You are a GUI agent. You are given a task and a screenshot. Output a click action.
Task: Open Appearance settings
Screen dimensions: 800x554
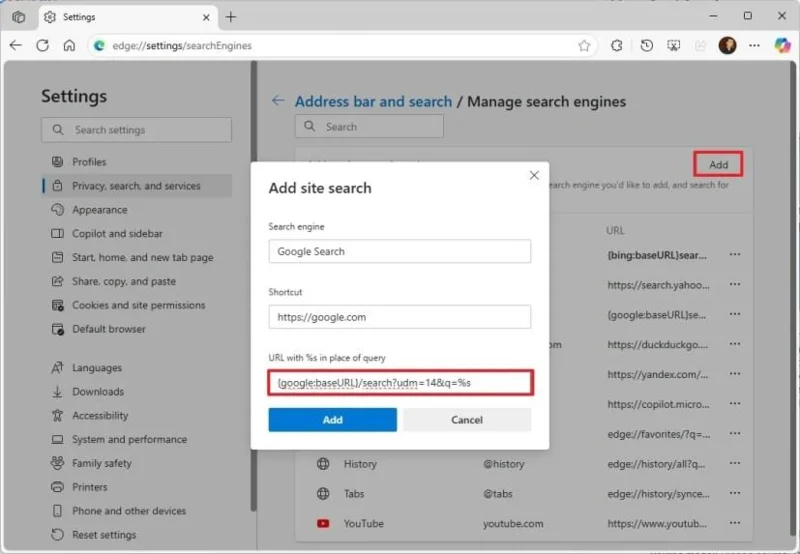pos(136,210)
